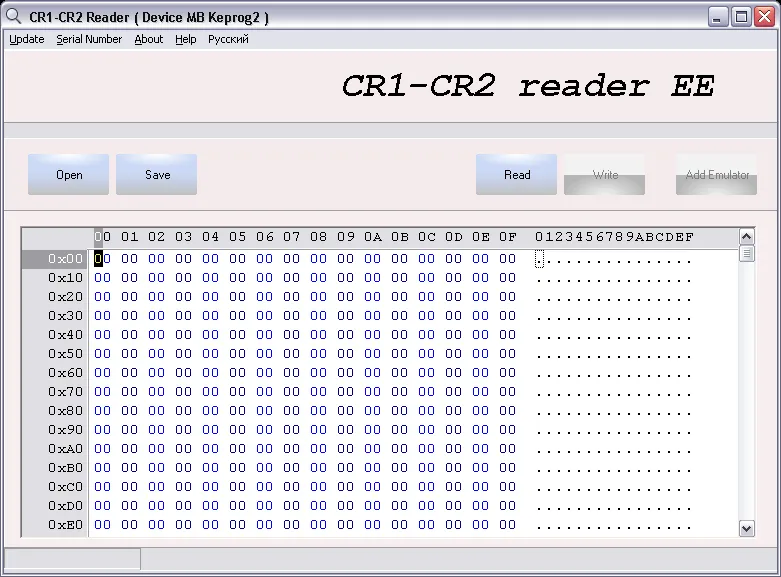Select row header 0x60
The image size is (781, 577).
[55, 372]
